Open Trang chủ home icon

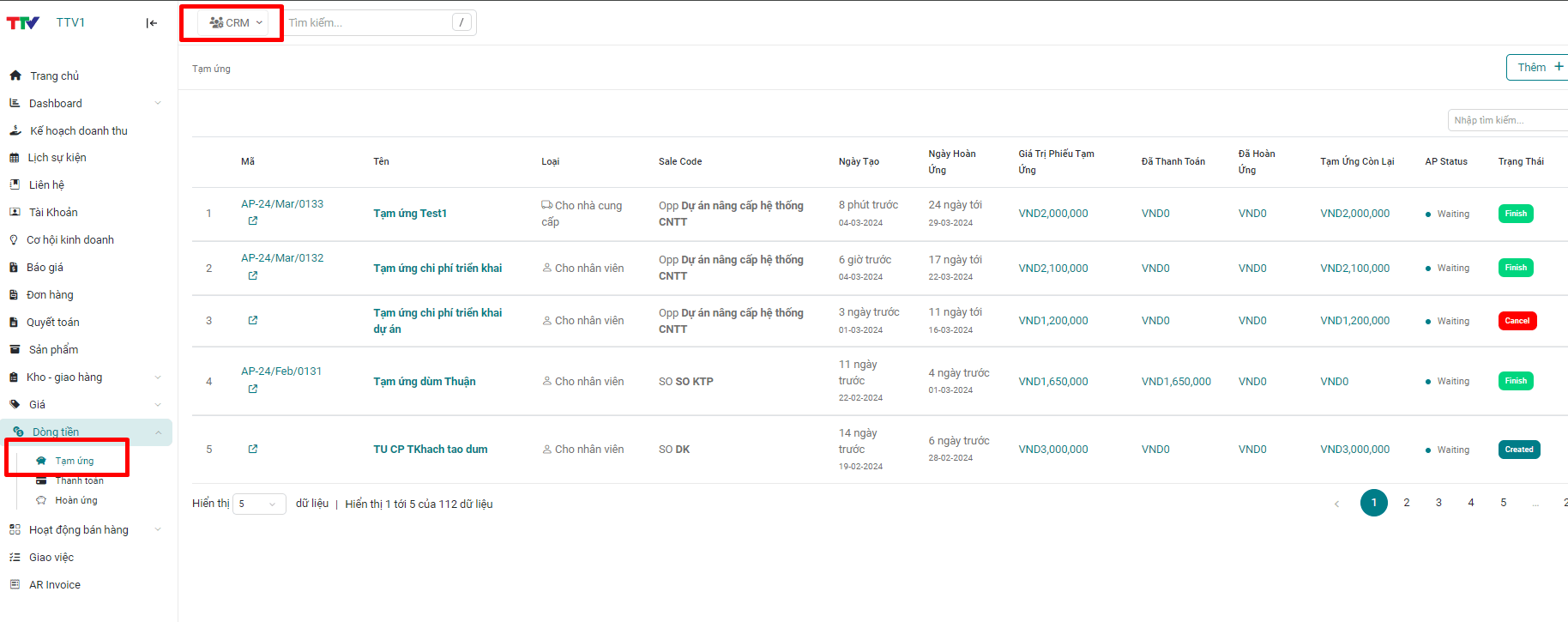(15, 75)
